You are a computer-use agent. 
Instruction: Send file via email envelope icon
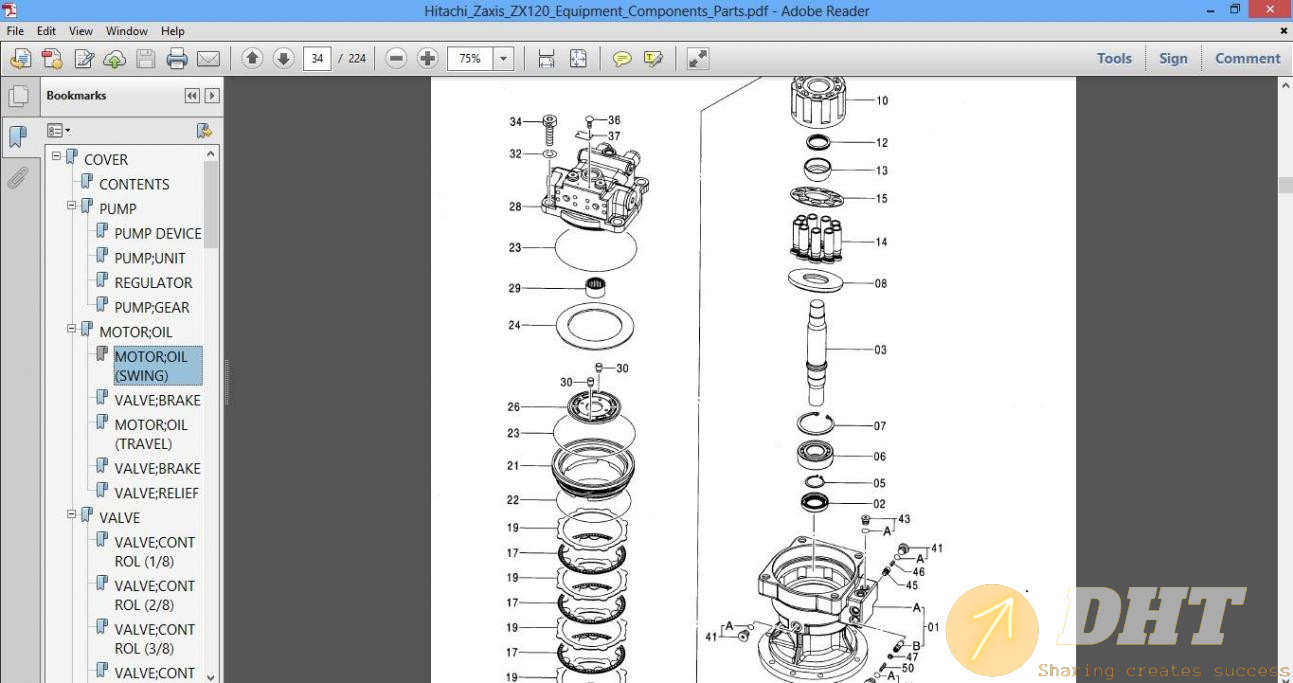point(208,59)
